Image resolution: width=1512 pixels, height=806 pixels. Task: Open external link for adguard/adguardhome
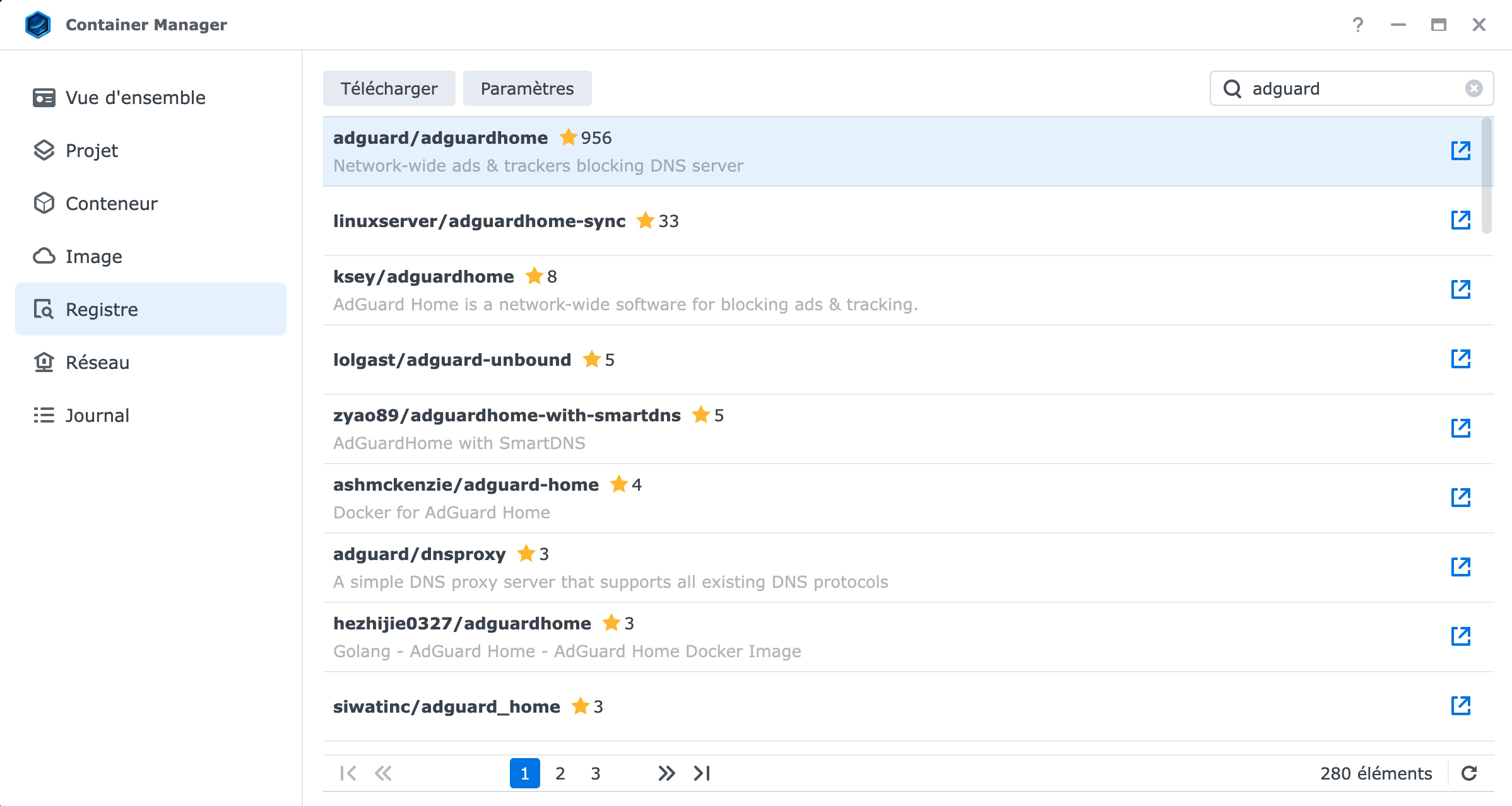(x=1460, y=151)
